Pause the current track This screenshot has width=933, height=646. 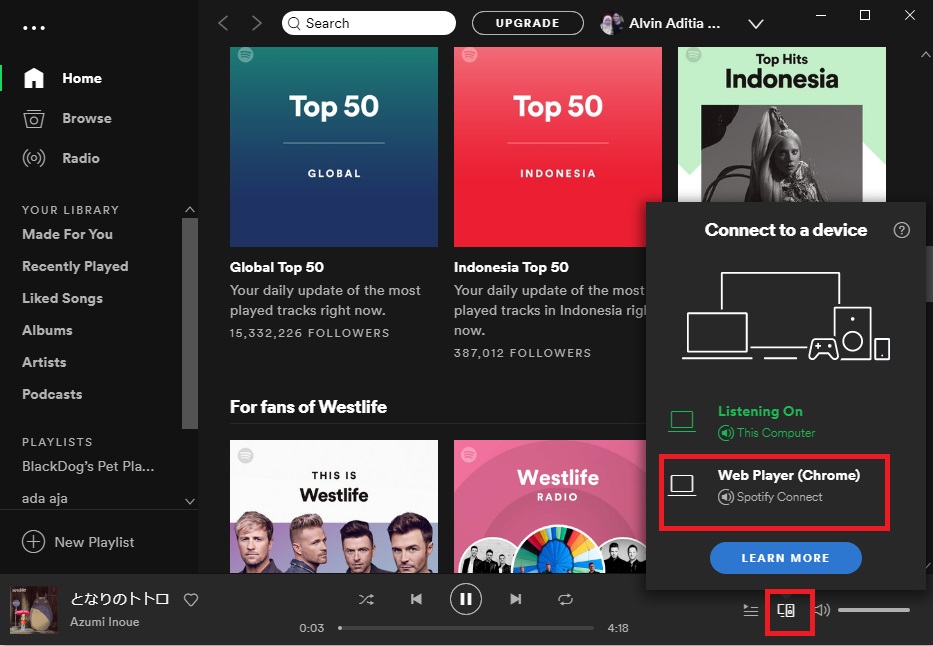click(466, 599)
